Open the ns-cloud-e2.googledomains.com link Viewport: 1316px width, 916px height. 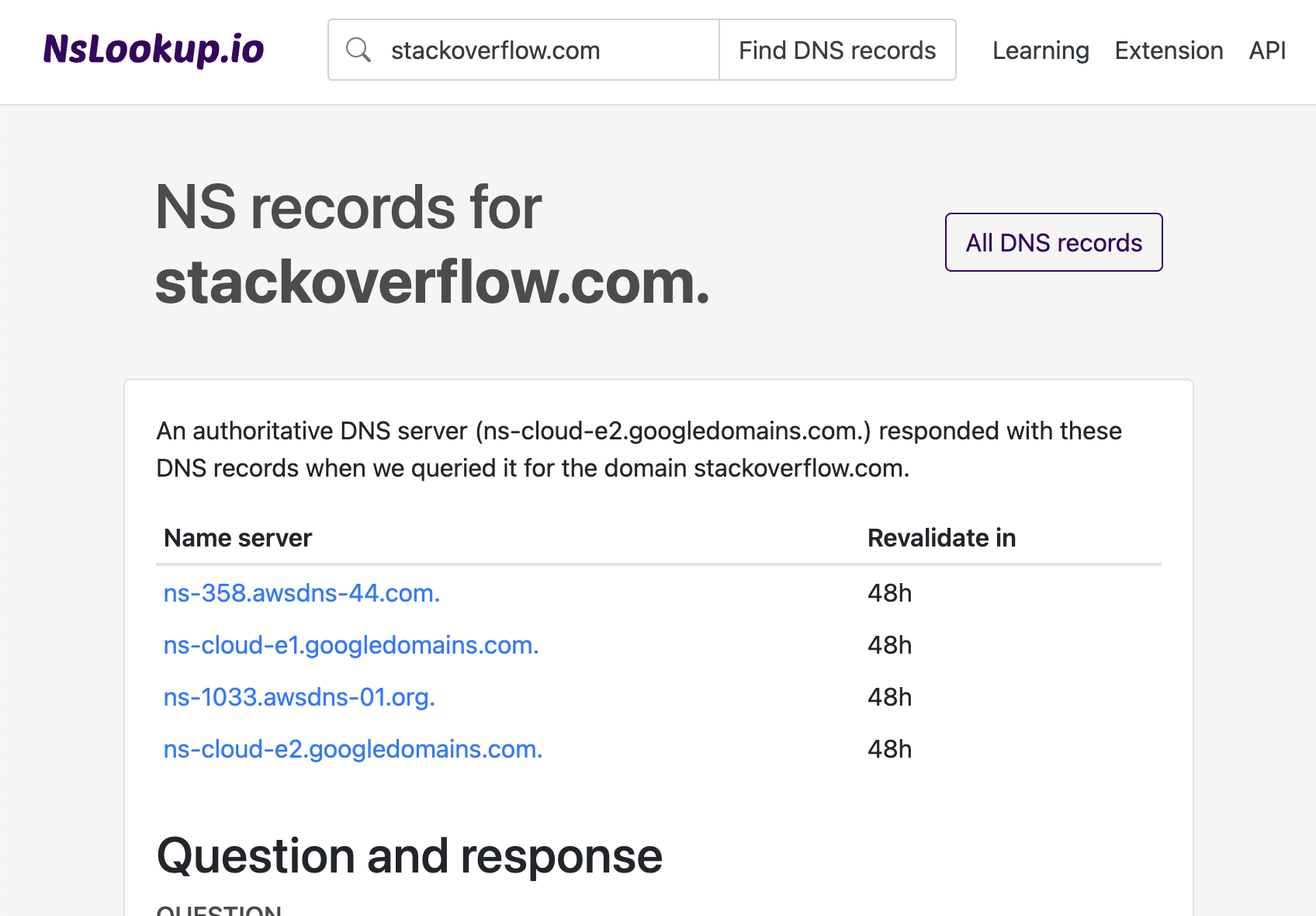pyautogui.click(x=353, y=749)
